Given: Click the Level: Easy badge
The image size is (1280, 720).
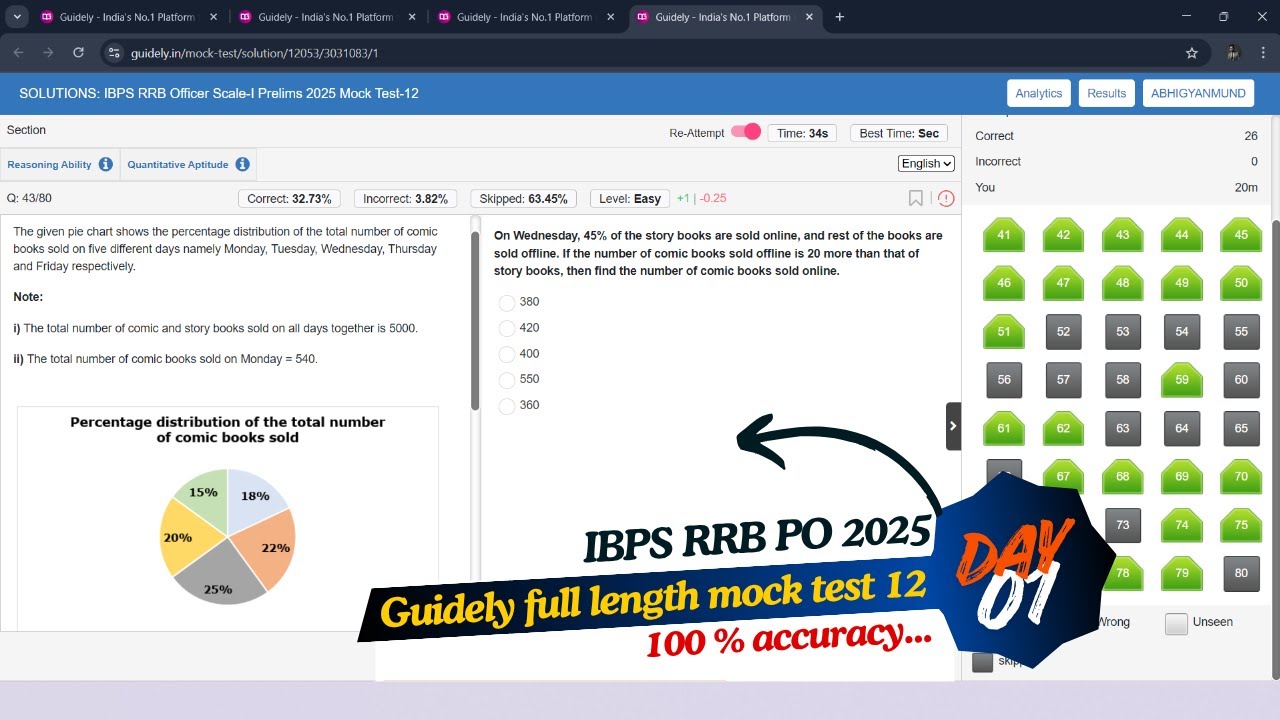Looking at the screenshot, I should point(630,198).
